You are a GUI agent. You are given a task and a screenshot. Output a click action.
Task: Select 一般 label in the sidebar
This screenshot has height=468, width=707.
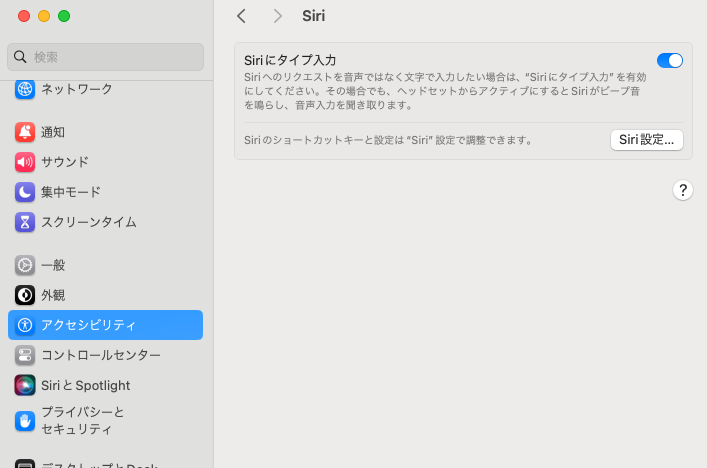click(x=53, y=265)
